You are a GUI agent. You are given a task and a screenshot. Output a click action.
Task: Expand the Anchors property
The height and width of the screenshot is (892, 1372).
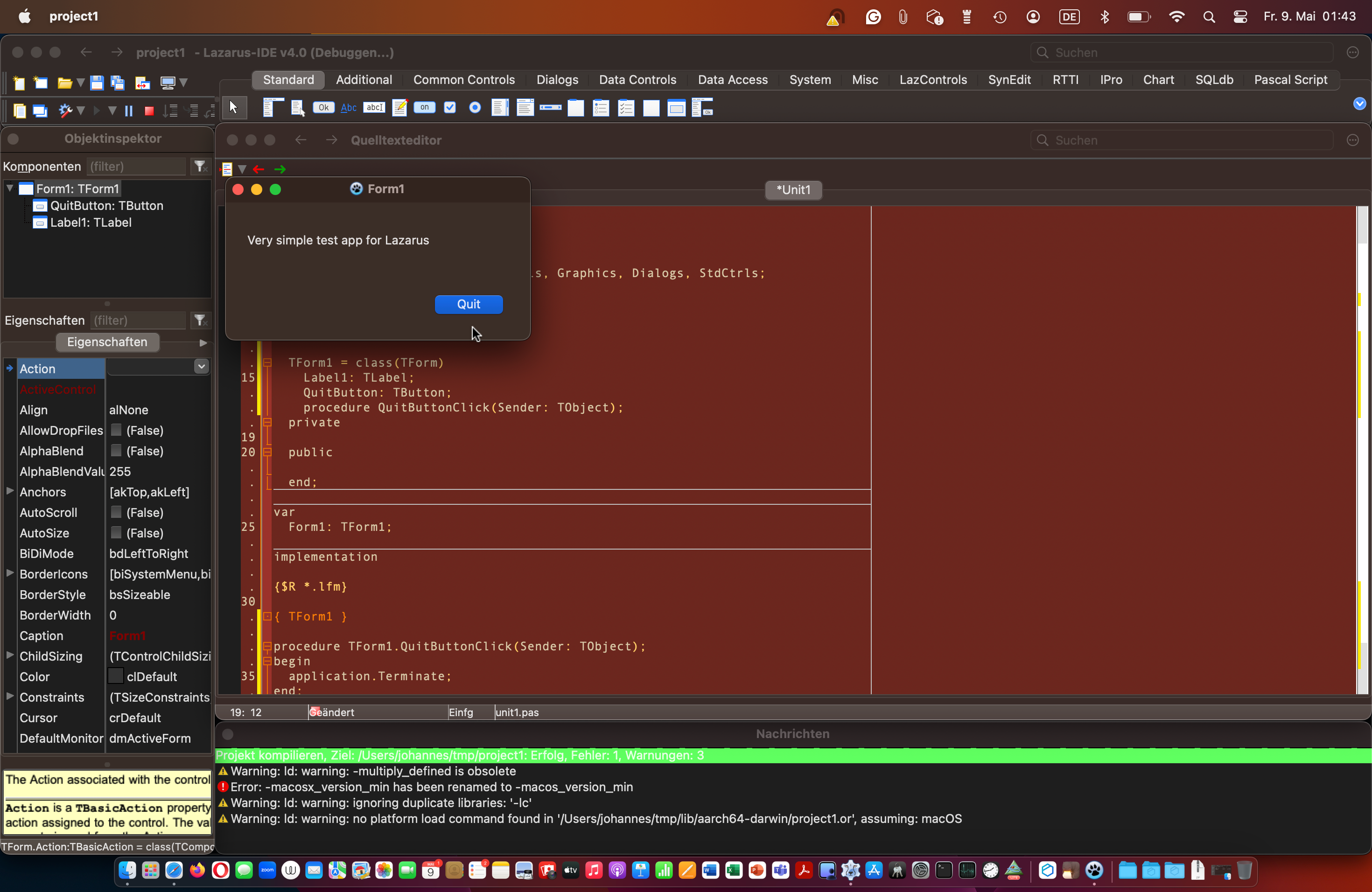click(x=10, y=491)
